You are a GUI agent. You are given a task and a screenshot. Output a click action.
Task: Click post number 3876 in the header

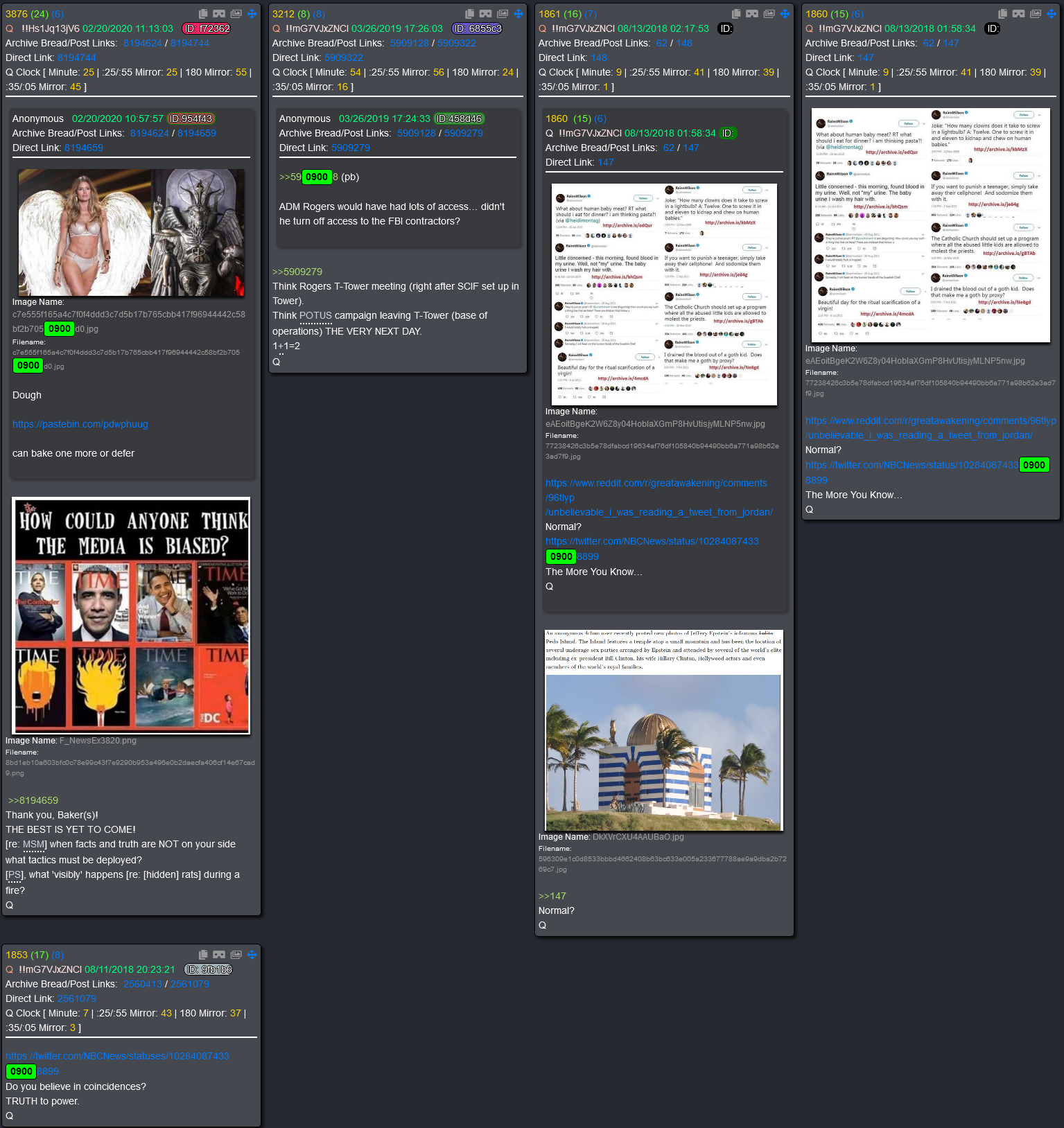coord(17,14)
